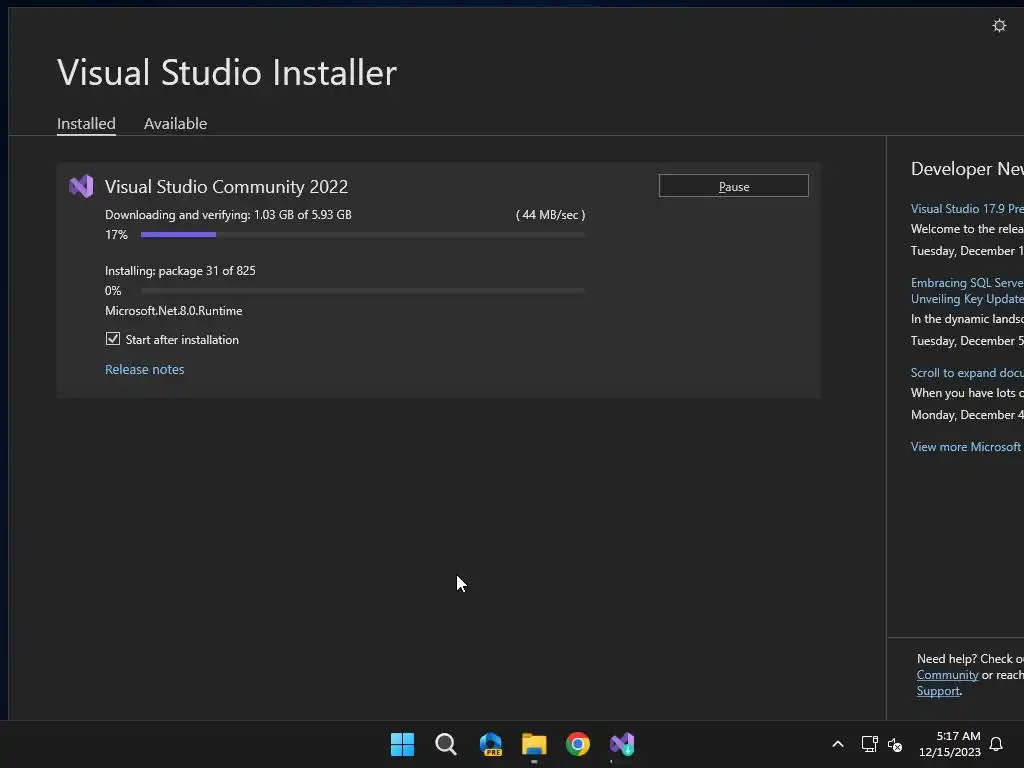
Task: Open taskbar Search magnifier
Action: point(446,744)
